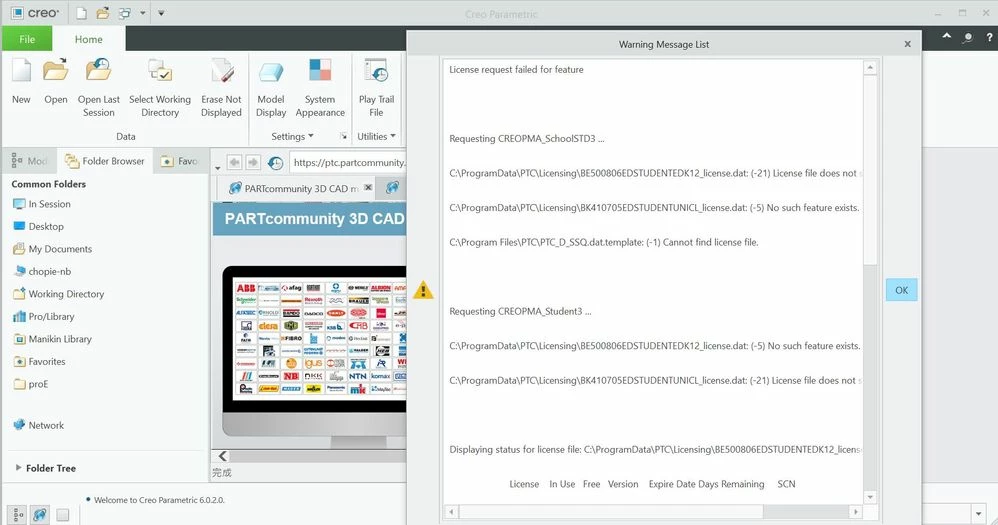Screen dimensions: 998x525
Task: Open In Session common folder
Action: (42, 204)
